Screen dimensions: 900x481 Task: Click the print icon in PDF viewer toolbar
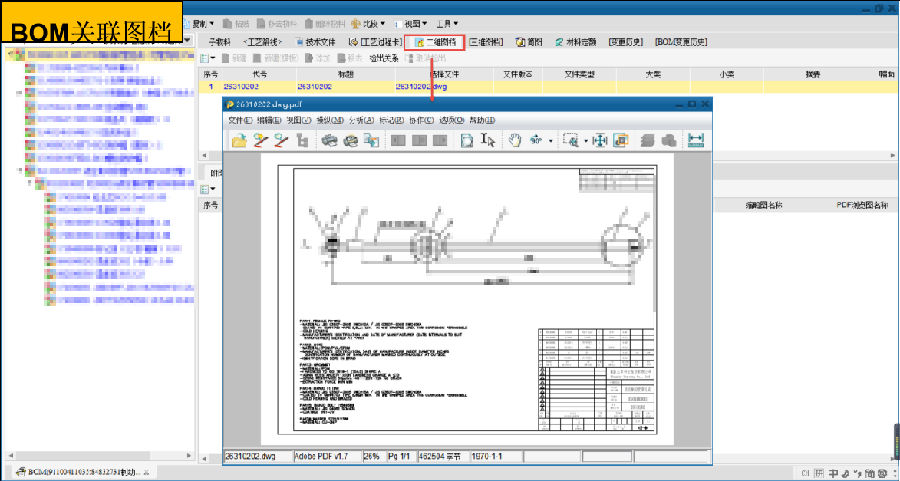tap(329, 141)
